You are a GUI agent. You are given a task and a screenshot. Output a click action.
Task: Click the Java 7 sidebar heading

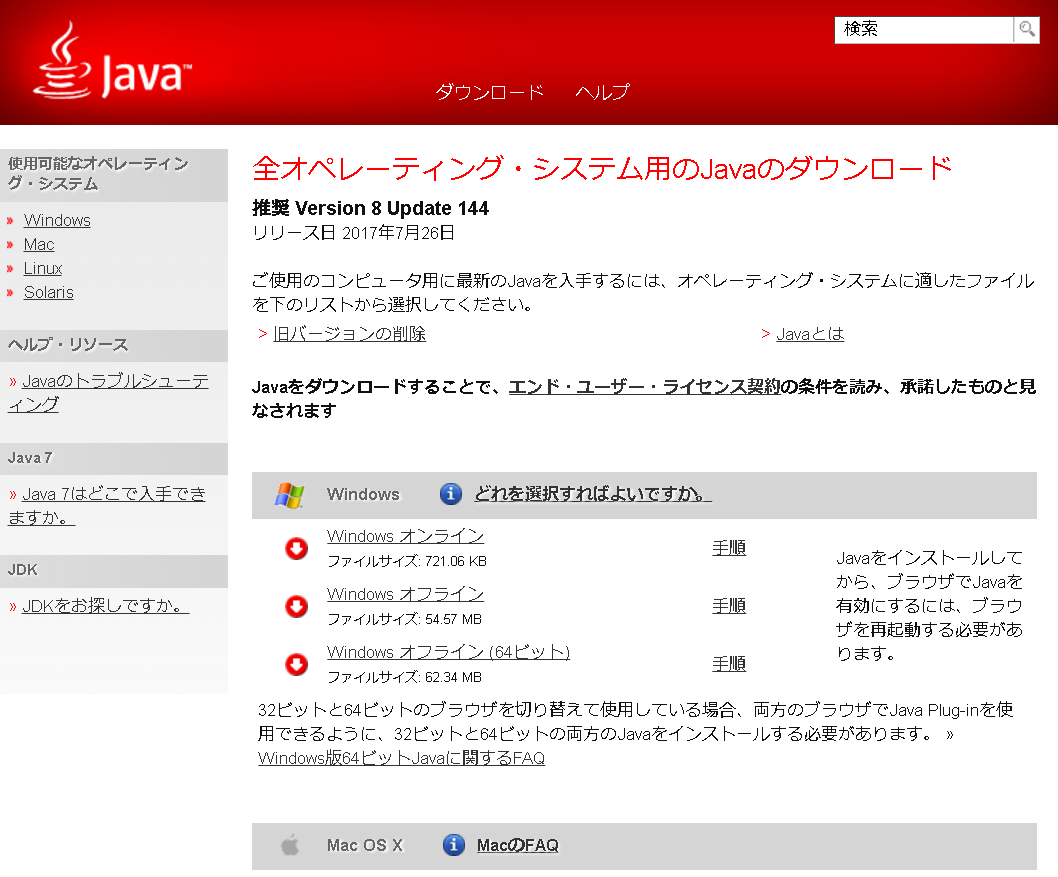[x=30, y=458]
